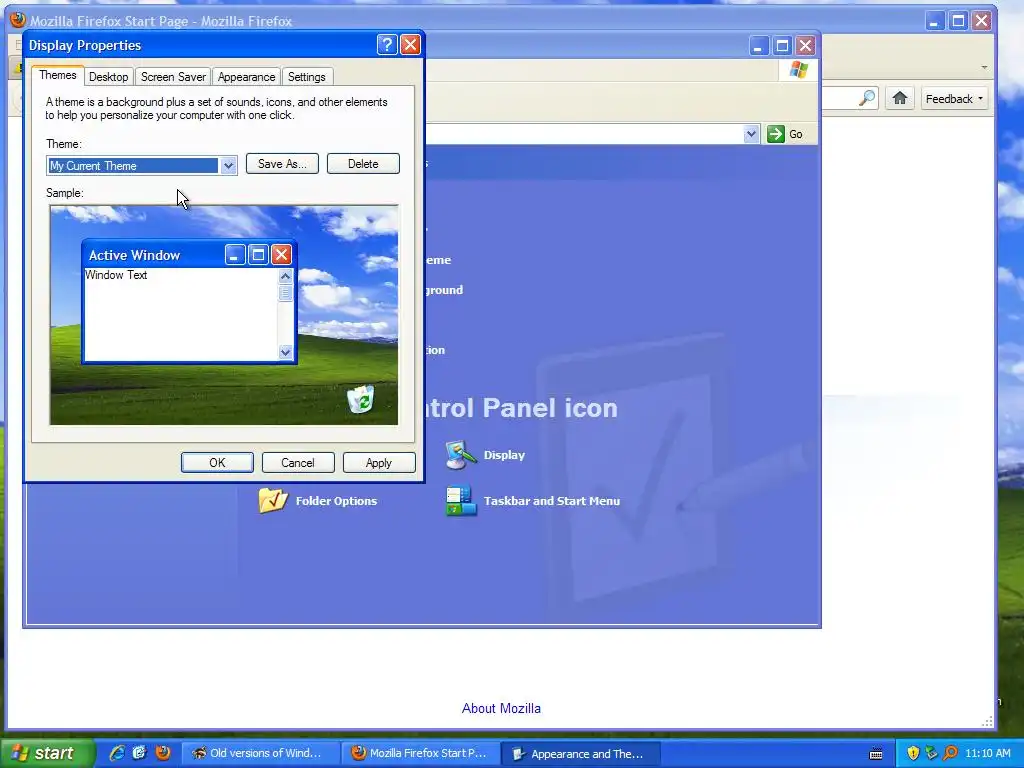
Task: Minimize the Mozilla Firefox window
Action: [935, 21]
